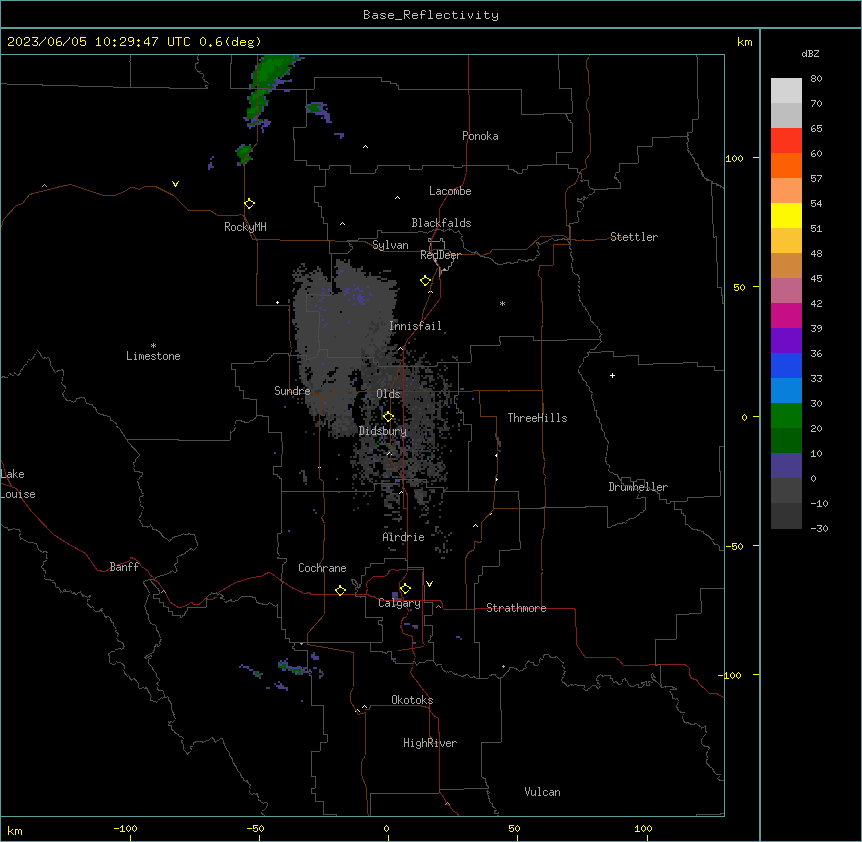Click the asterisk marker above Limestone
Viewport: 862px width, 842px height.
(x=153, y=346)
